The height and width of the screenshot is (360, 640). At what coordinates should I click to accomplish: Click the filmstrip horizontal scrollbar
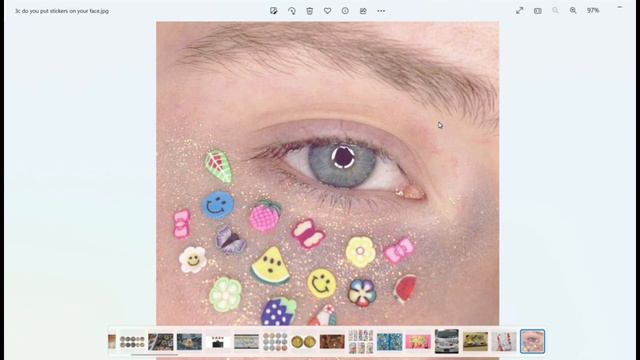tap(154, 355)
